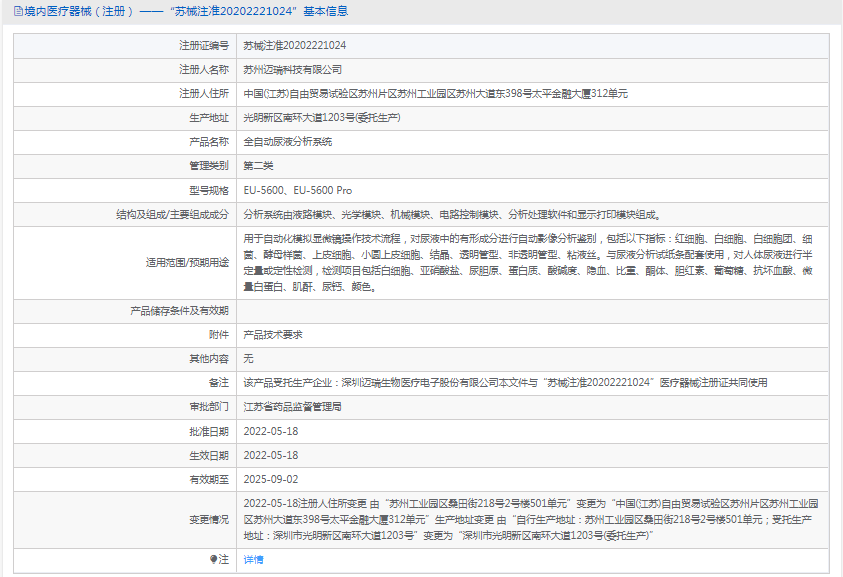Click the 型号规格 row label

pos(209,190)
